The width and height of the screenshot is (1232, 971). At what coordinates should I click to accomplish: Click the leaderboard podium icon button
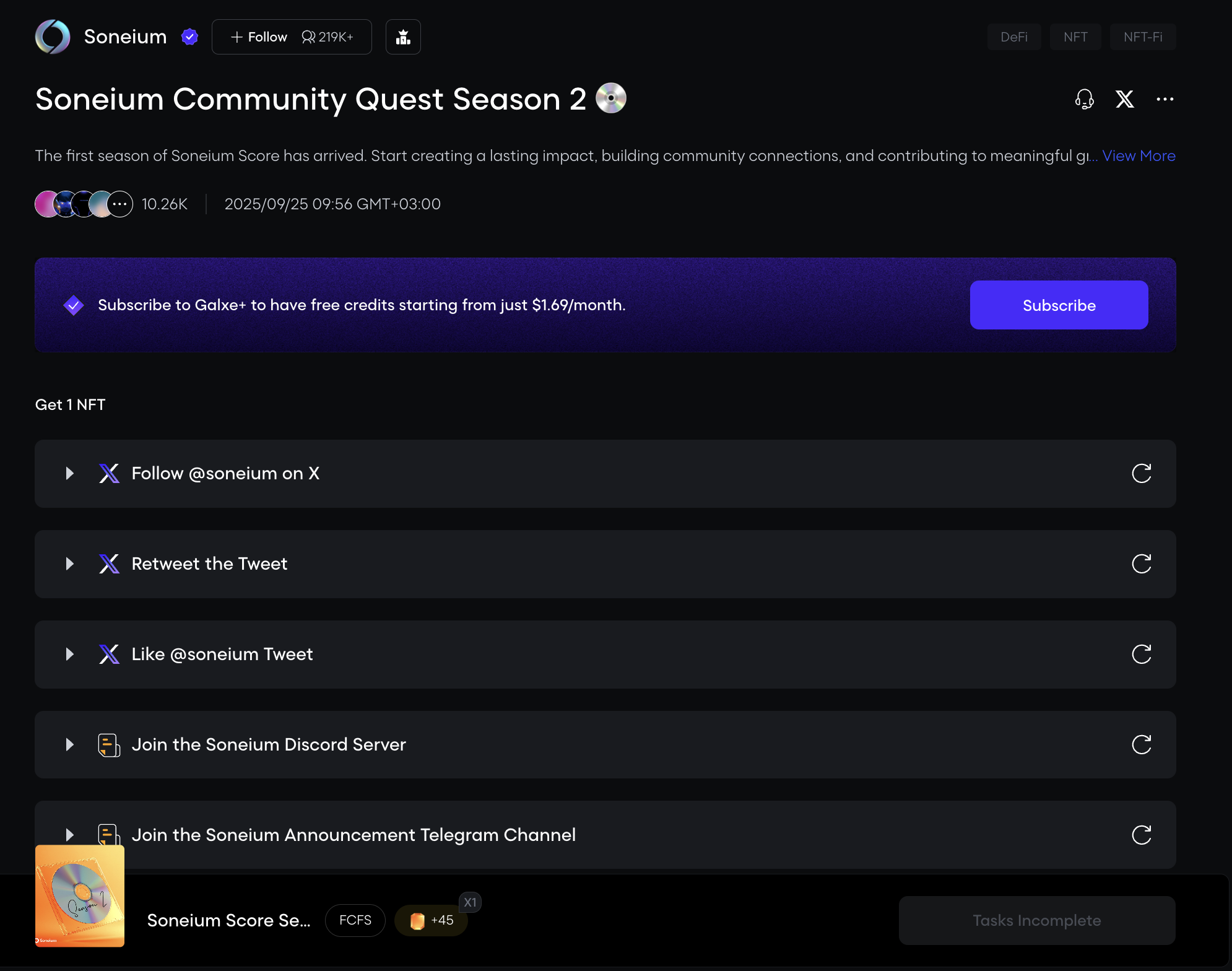pyautogui.click(x=403, y=37)
